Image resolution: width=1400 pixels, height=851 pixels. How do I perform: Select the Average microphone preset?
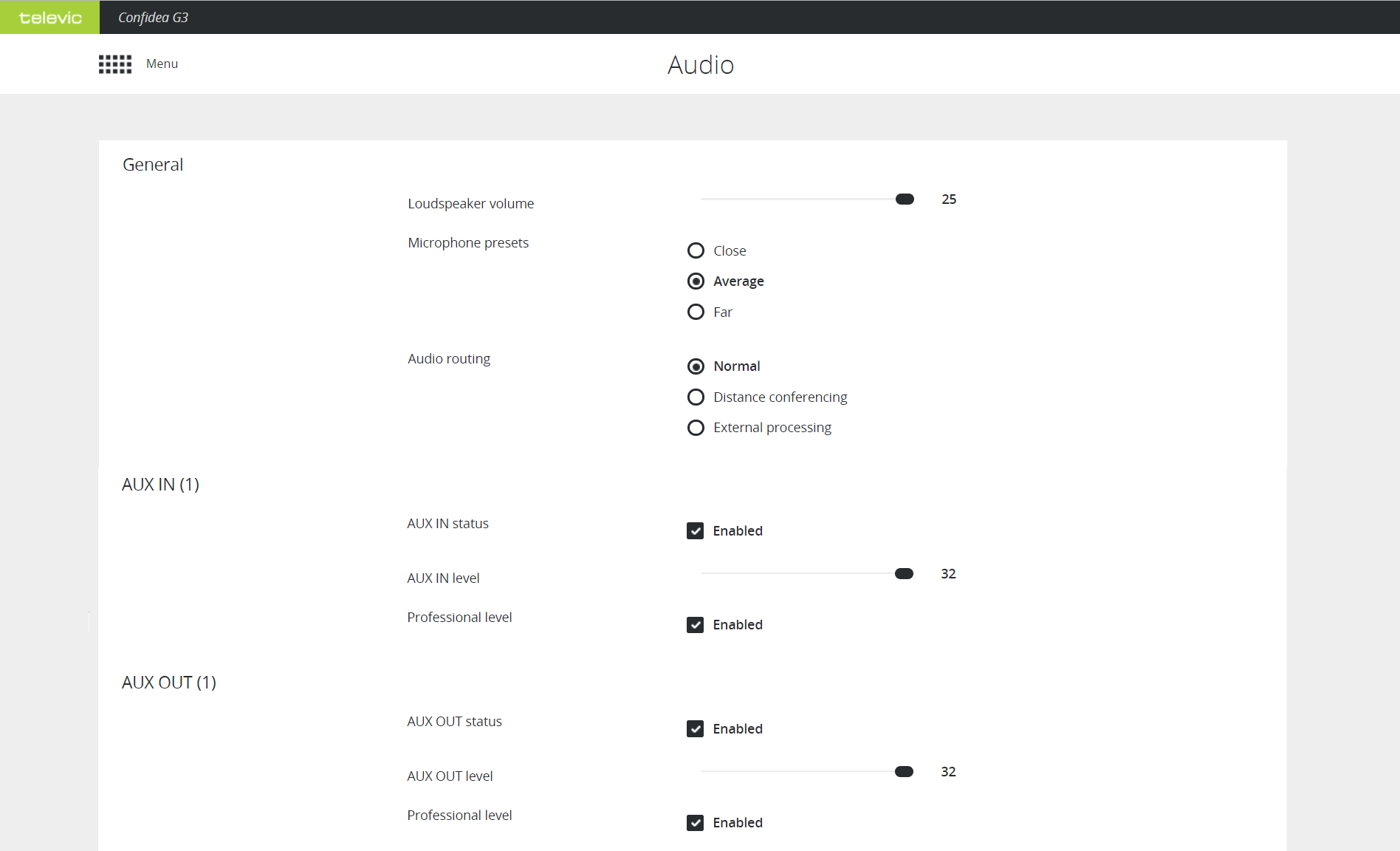click(696, 281)
